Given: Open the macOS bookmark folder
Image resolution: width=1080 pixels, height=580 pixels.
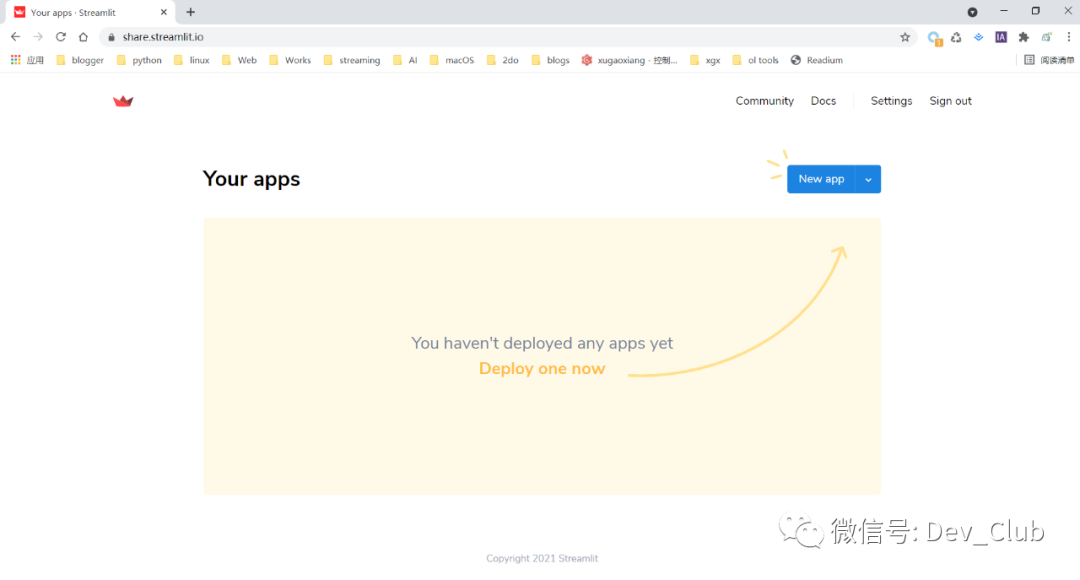Looking at the screenshot, I should [452, 60].
